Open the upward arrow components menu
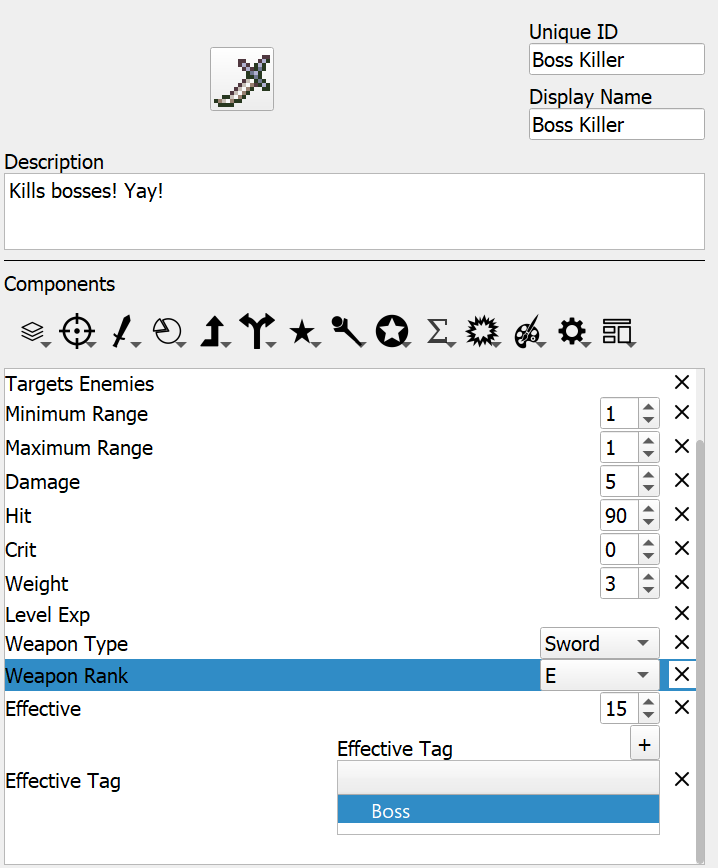 click(214, 331)
